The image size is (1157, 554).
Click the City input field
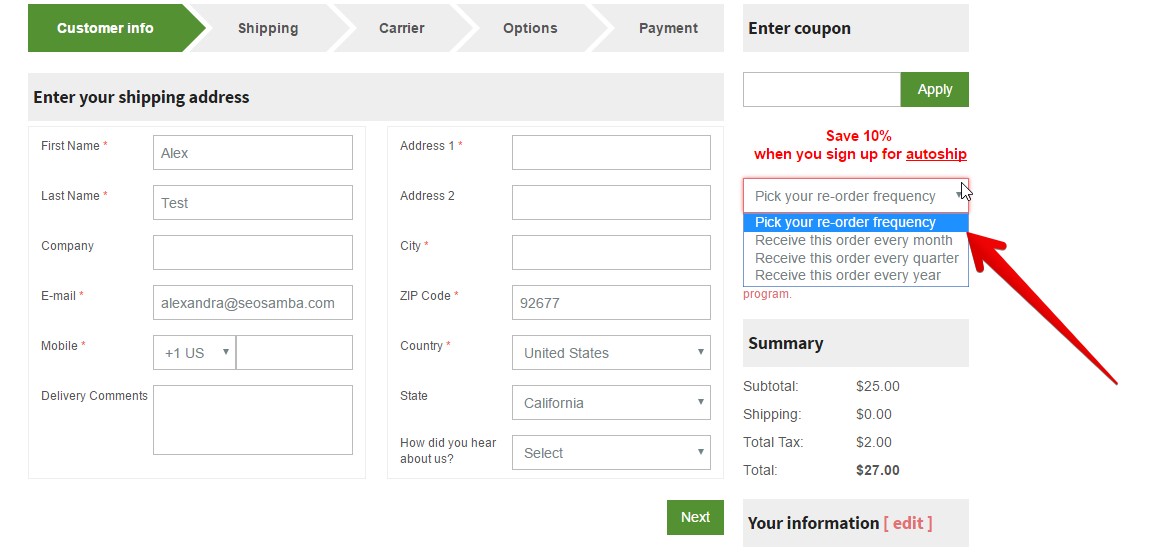point(611,252)
